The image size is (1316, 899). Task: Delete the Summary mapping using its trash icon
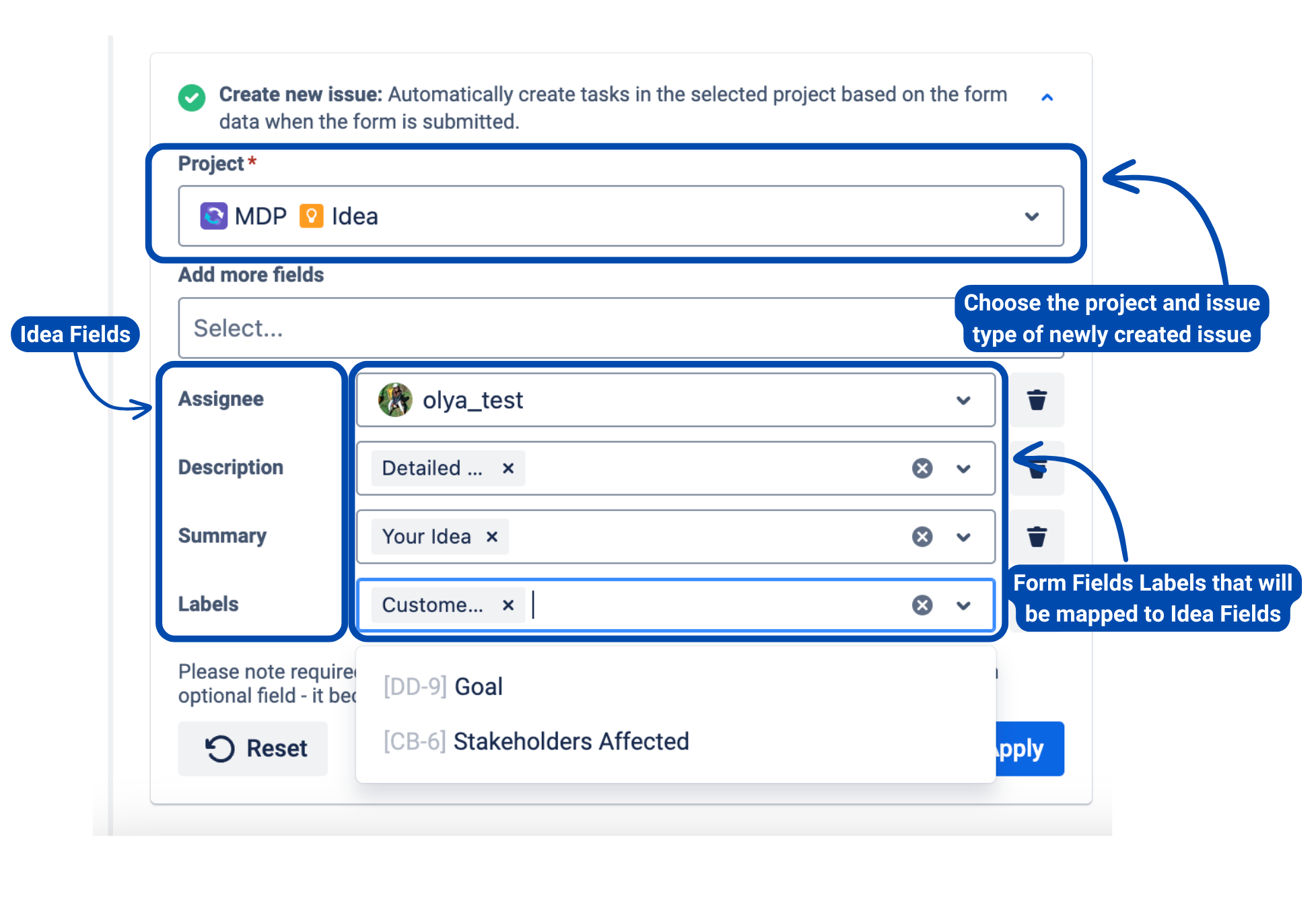[1036, 536]
